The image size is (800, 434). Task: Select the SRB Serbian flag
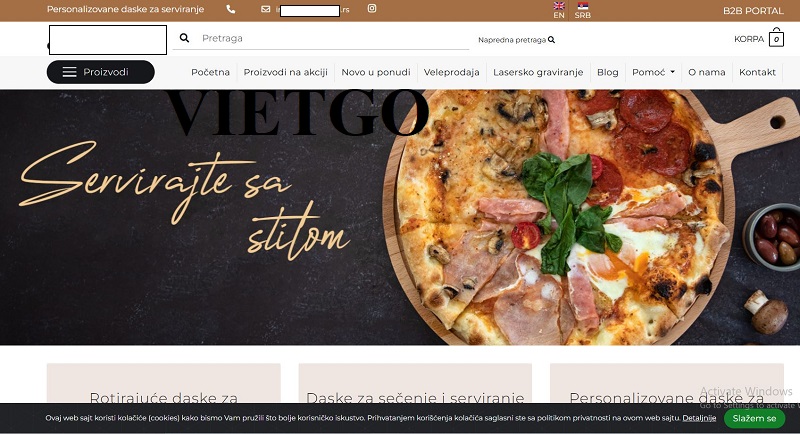pos(582,9)
